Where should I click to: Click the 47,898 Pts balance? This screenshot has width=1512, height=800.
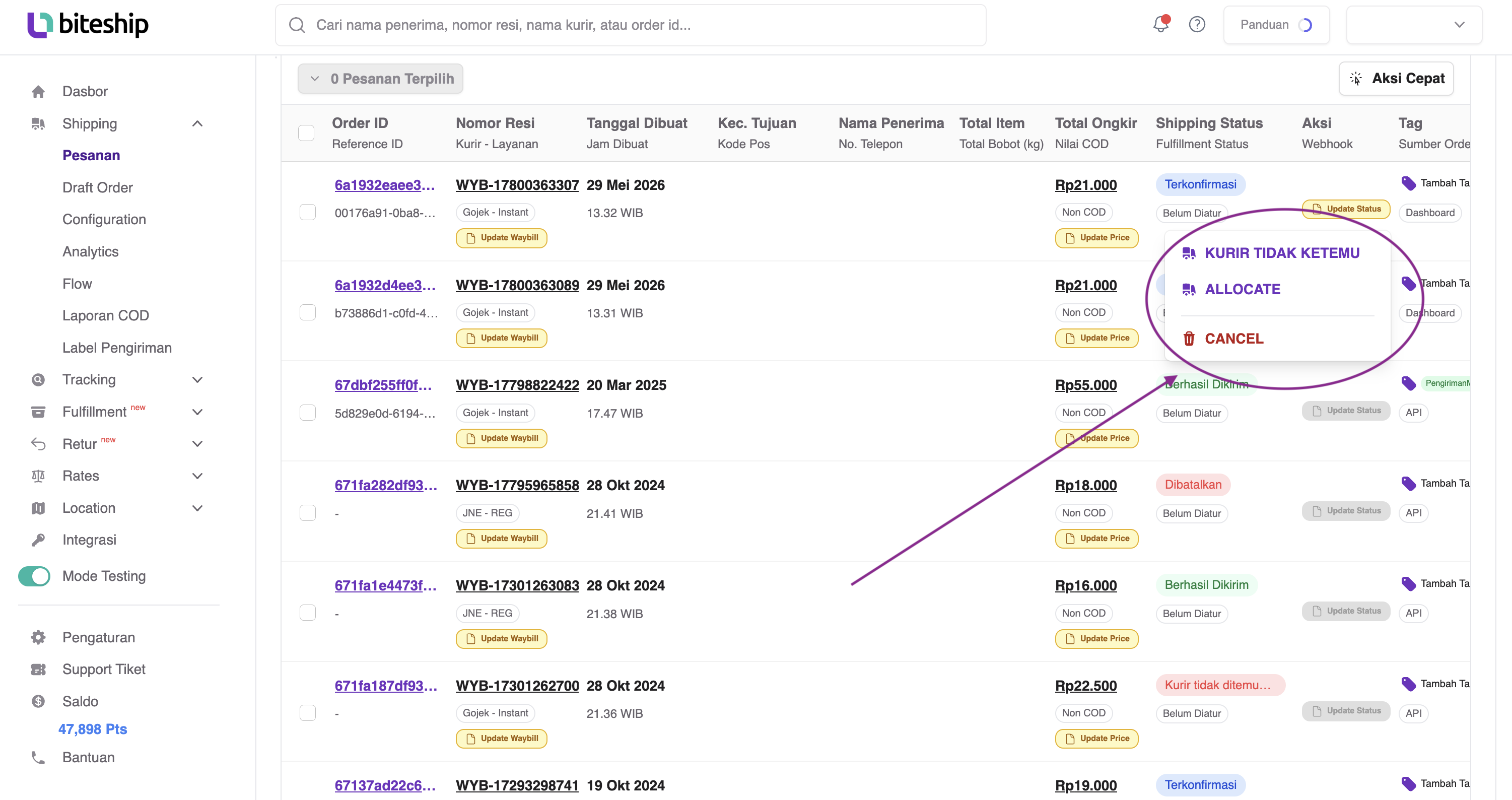[x=93, y=729]
